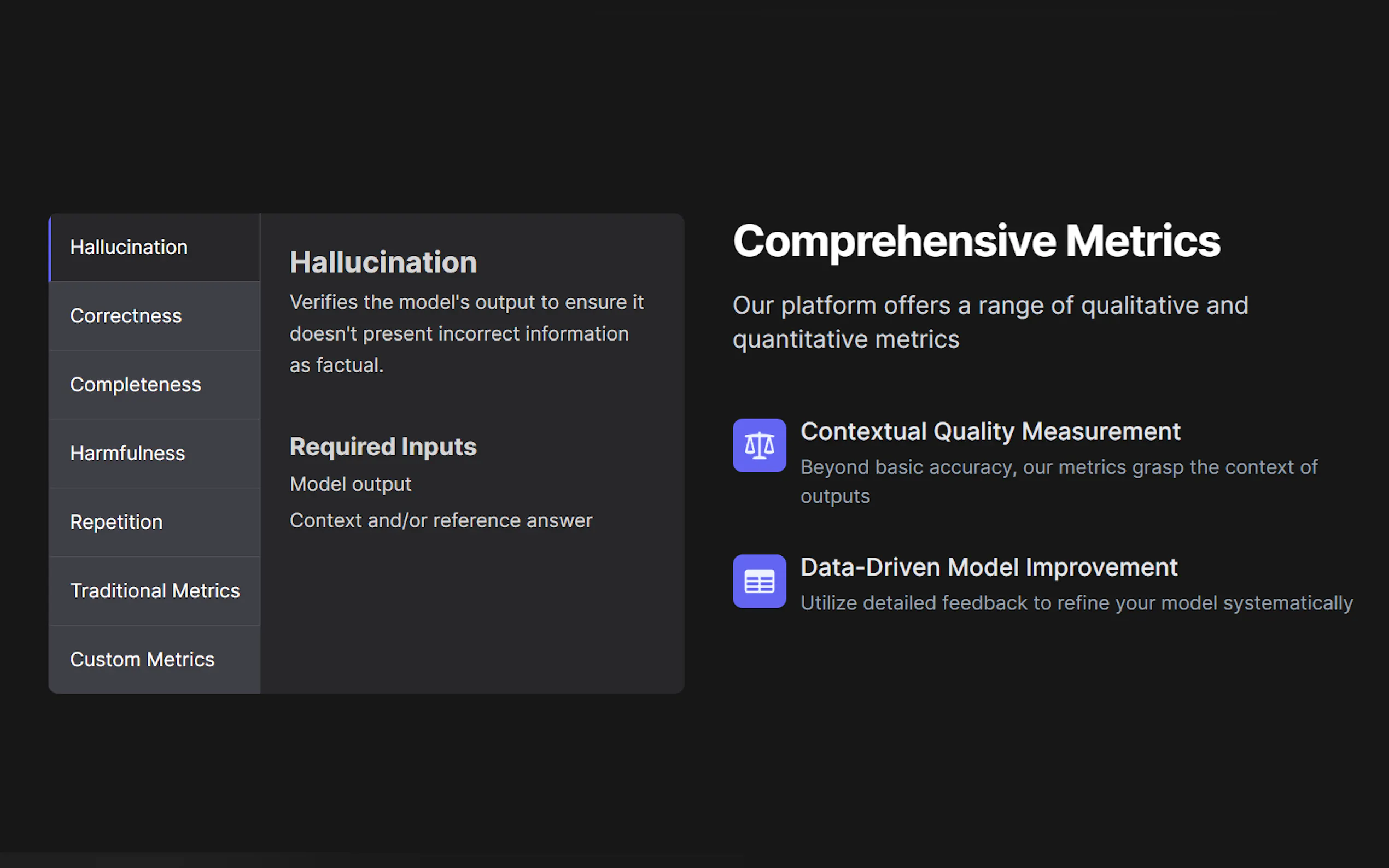The width and height of the screenshot is (1389, 868).
Task: Click the Required Inputs heading
Action: click(x=383, y=447)
